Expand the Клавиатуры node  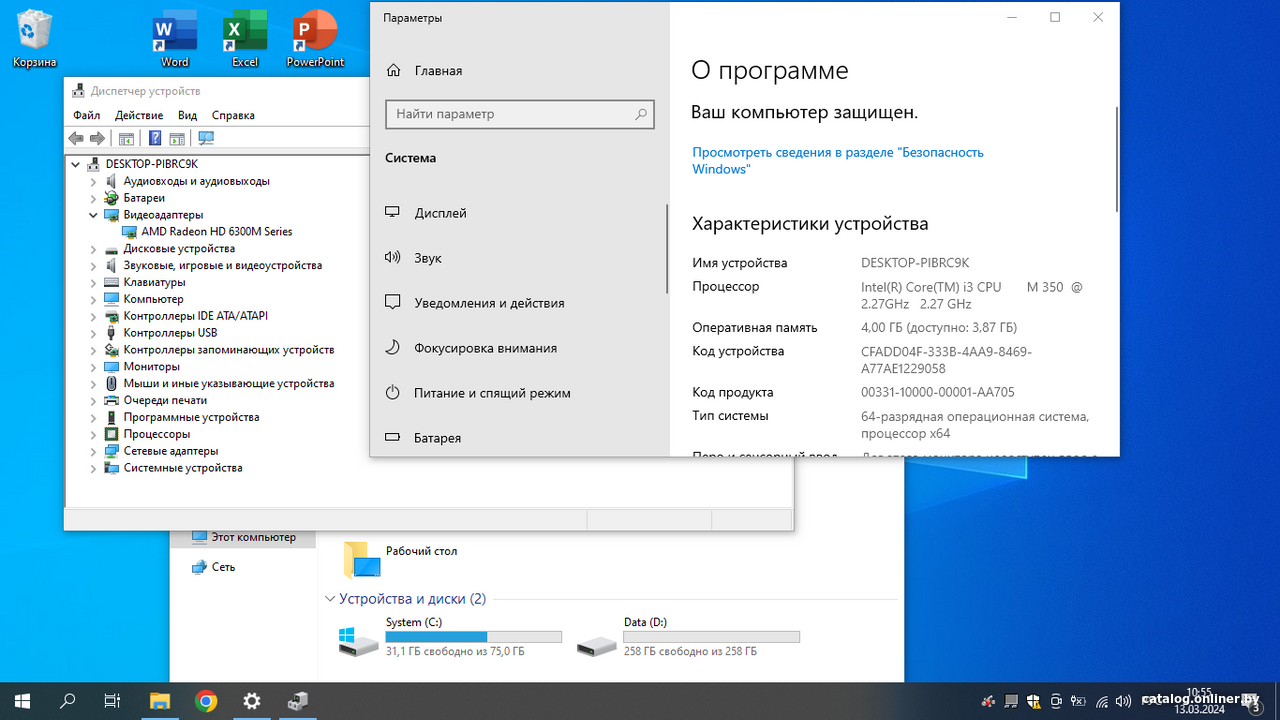coord(94,282)
